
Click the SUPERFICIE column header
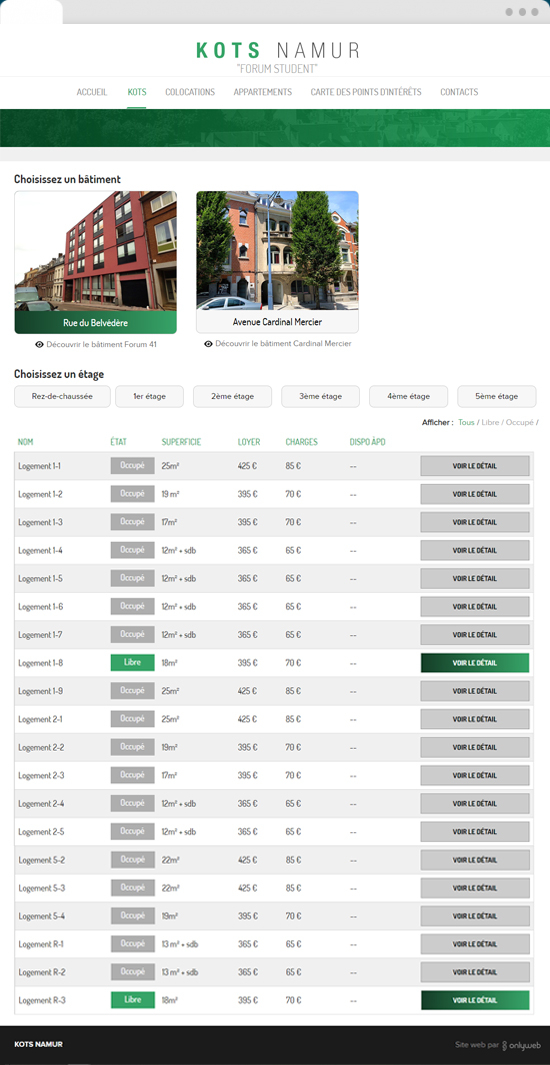[181, 442]
